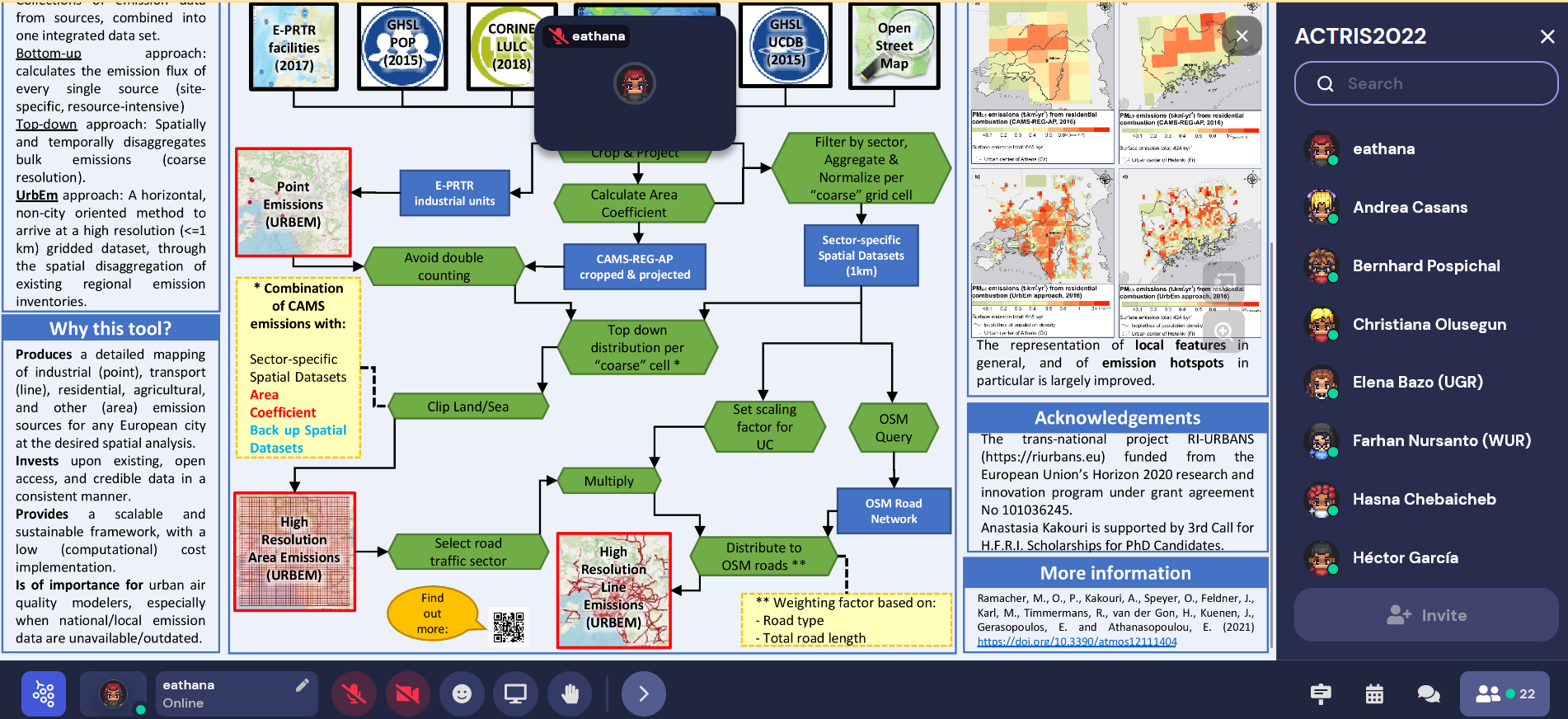Click the muted mic icon on eathana's video tile

559,36
